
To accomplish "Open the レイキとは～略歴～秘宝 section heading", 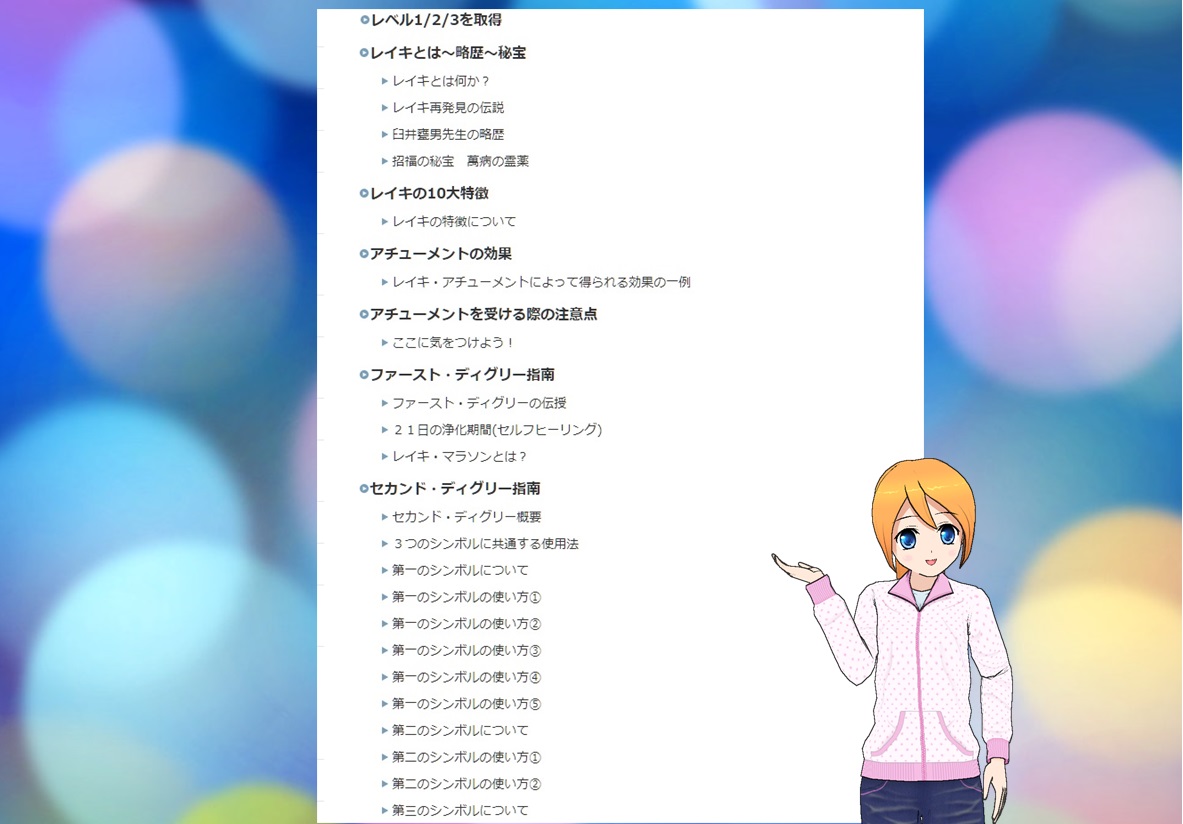I will coord(448,53).
